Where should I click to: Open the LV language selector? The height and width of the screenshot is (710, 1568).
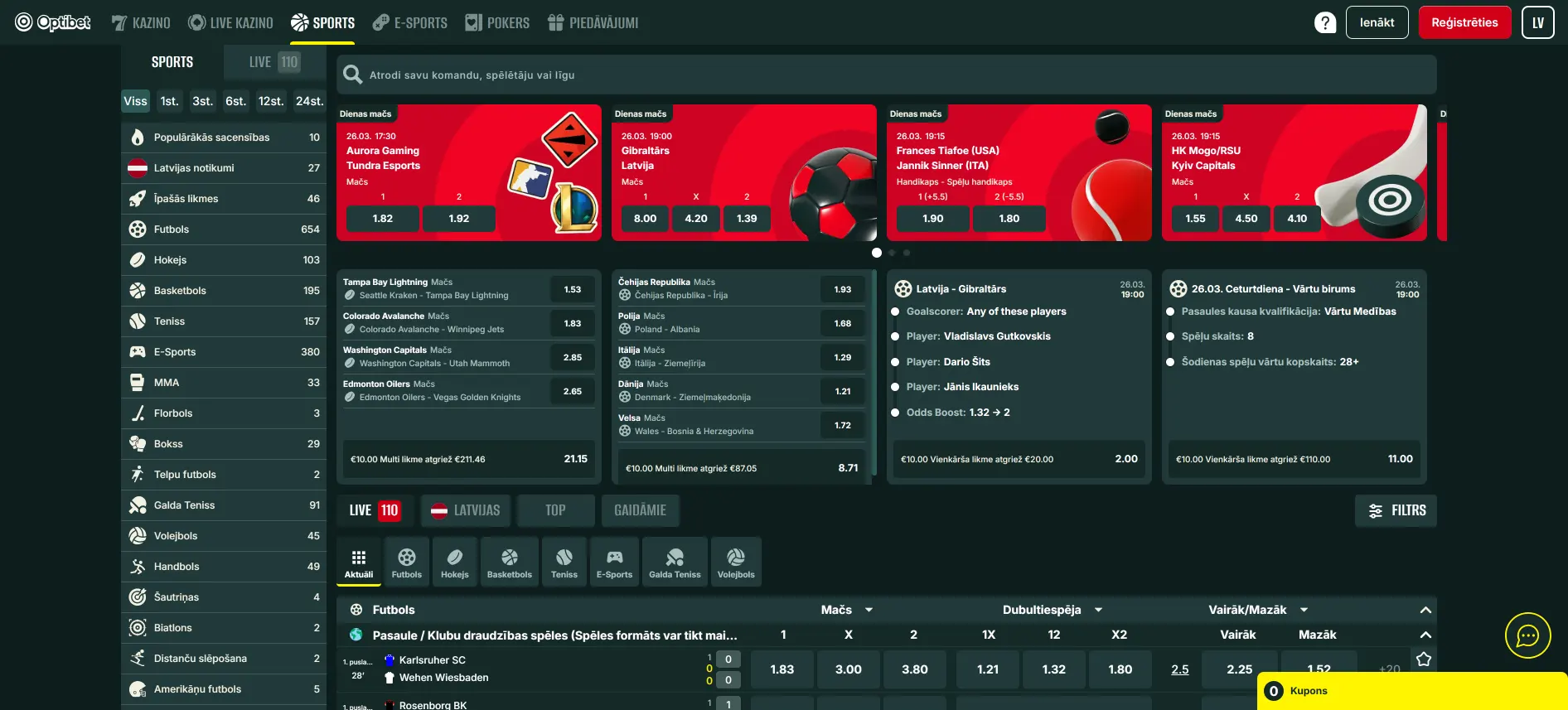[x=1538, y=22]
